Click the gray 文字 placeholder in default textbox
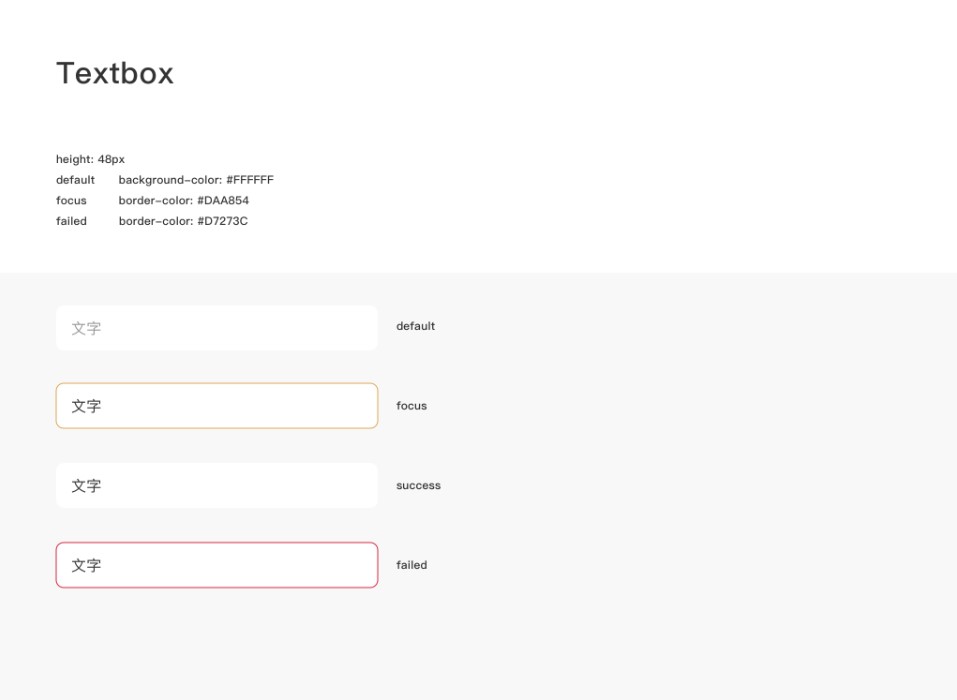 (x=86, y=328)
